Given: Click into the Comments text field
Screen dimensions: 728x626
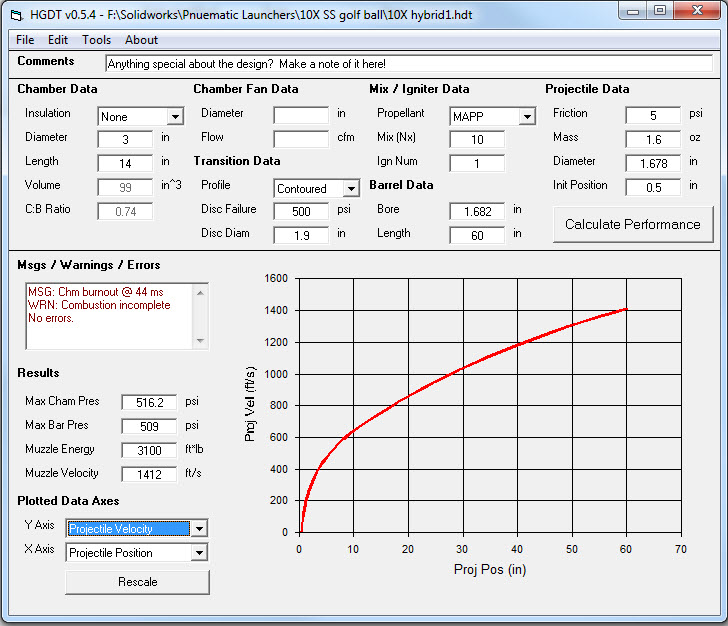Looking at the screenshot, I should click(408, 63).
